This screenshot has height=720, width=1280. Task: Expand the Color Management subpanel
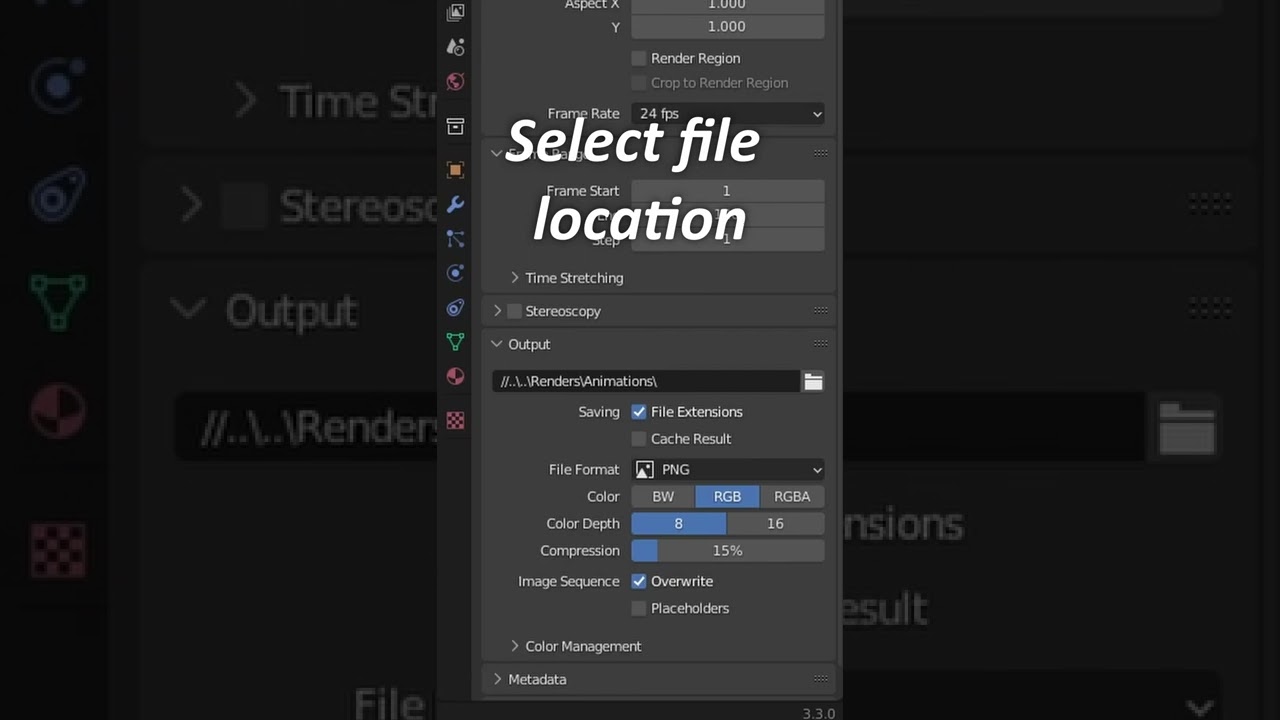coord(515,646)
